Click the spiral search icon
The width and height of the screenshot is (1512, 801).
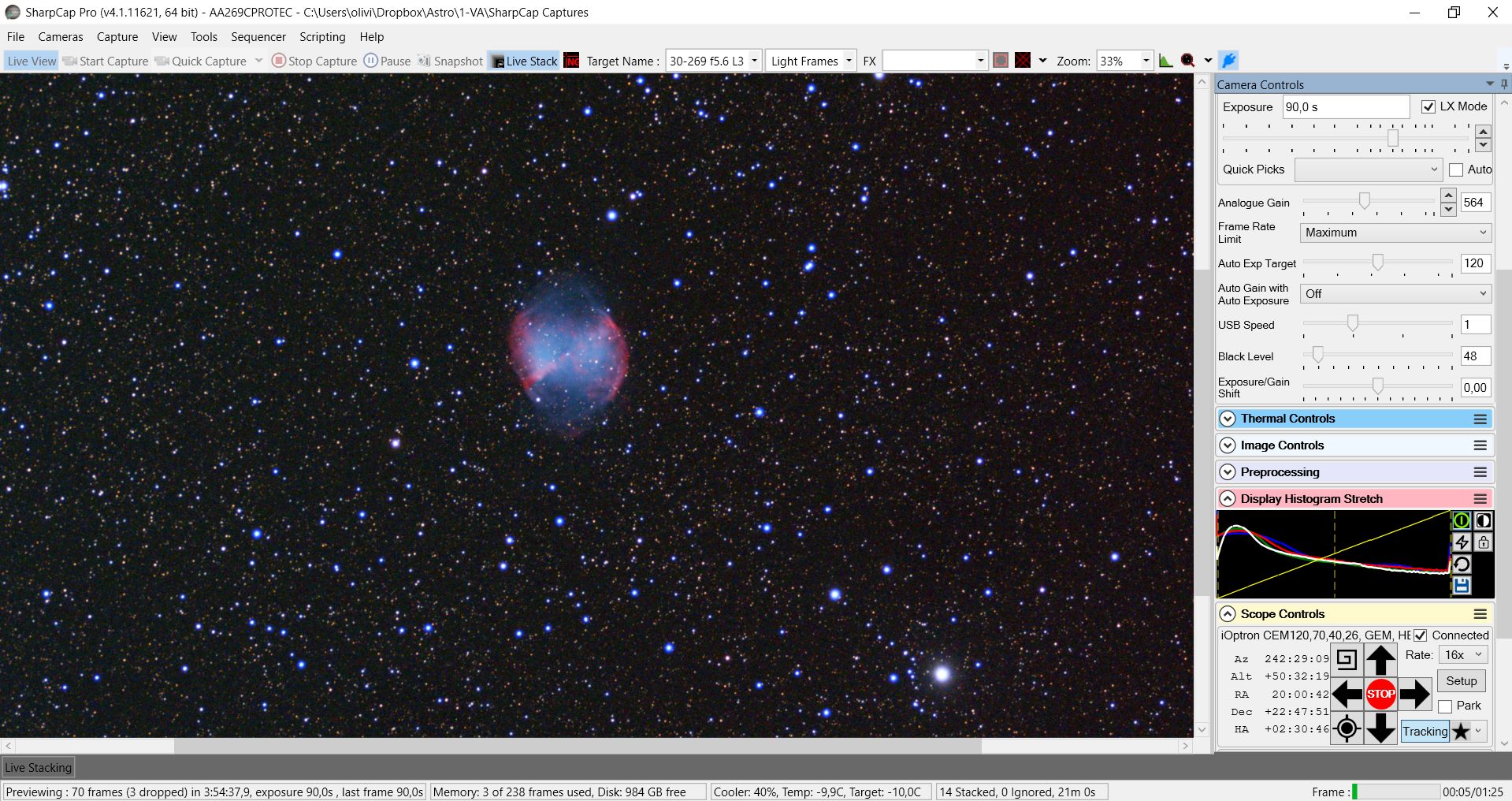point(1347,659)
